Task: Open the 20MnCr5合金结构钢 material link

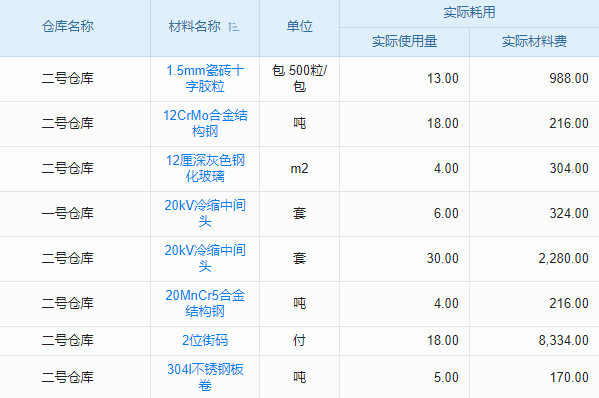Action: coord(205,303)
